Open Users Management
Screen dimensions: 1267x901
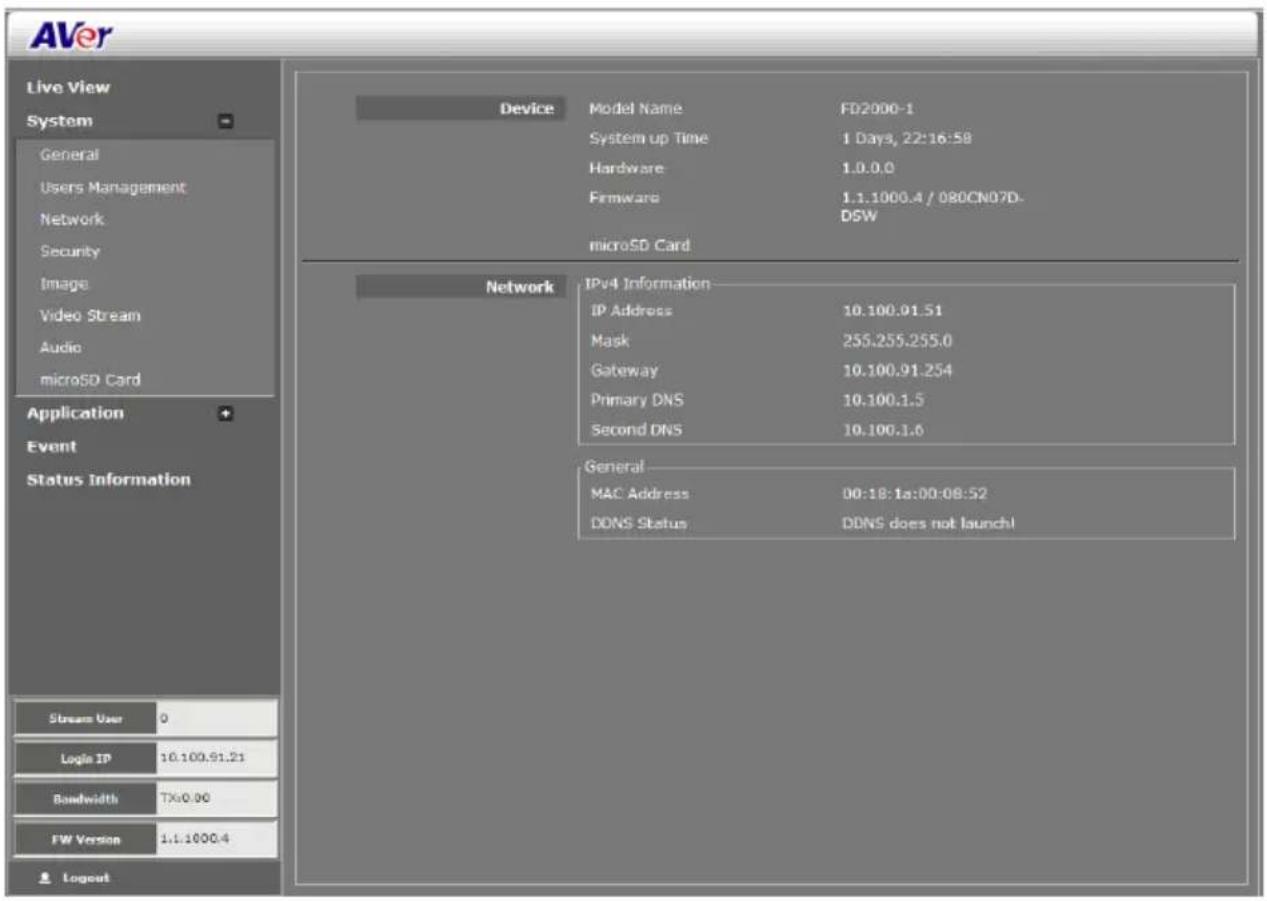click(112, 187)
